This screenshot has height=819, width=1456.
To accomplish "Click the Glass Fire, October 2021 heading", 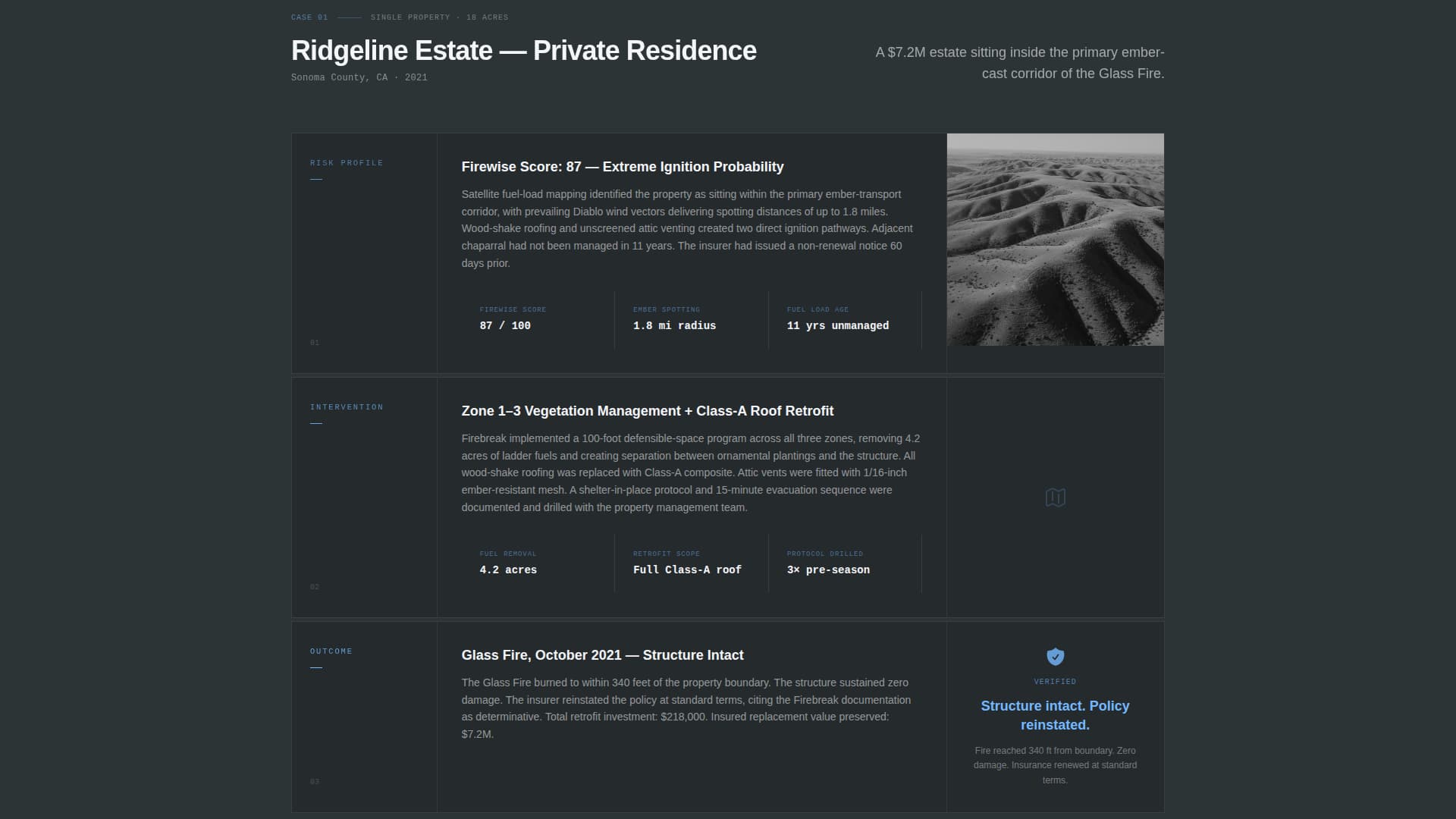I will (x=602, y=655).
